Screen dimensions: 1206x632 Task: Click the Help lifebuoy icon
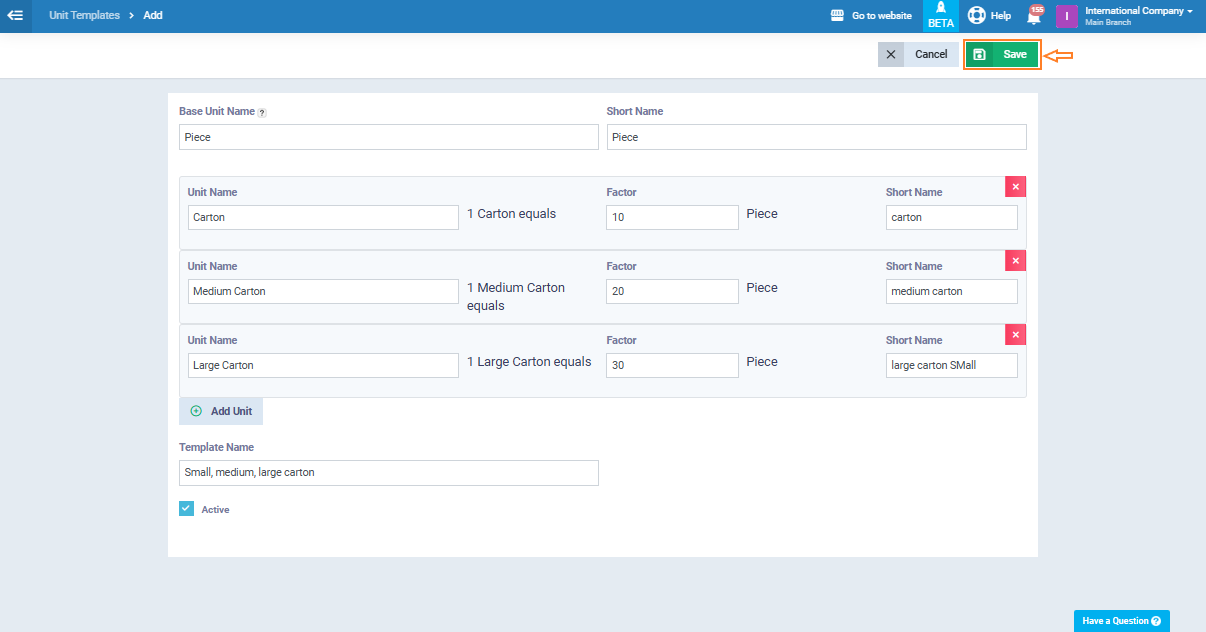977,16
